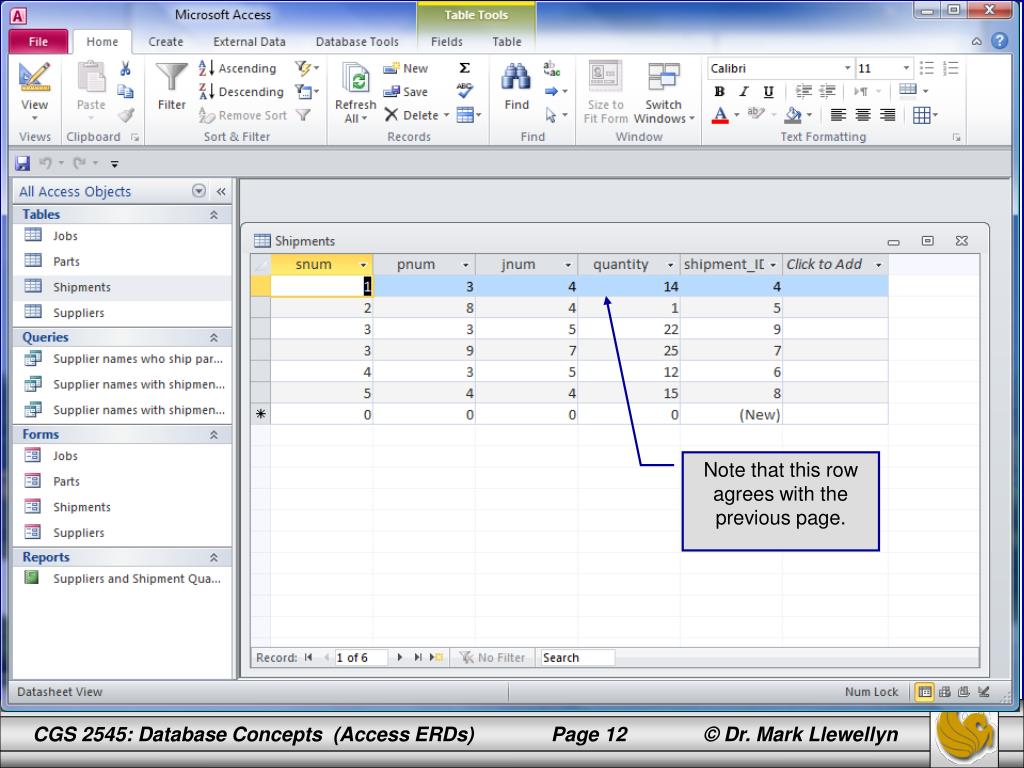This screenshot has height=768, width=1024.
Task: Click the current record number field
Action: 360,657
